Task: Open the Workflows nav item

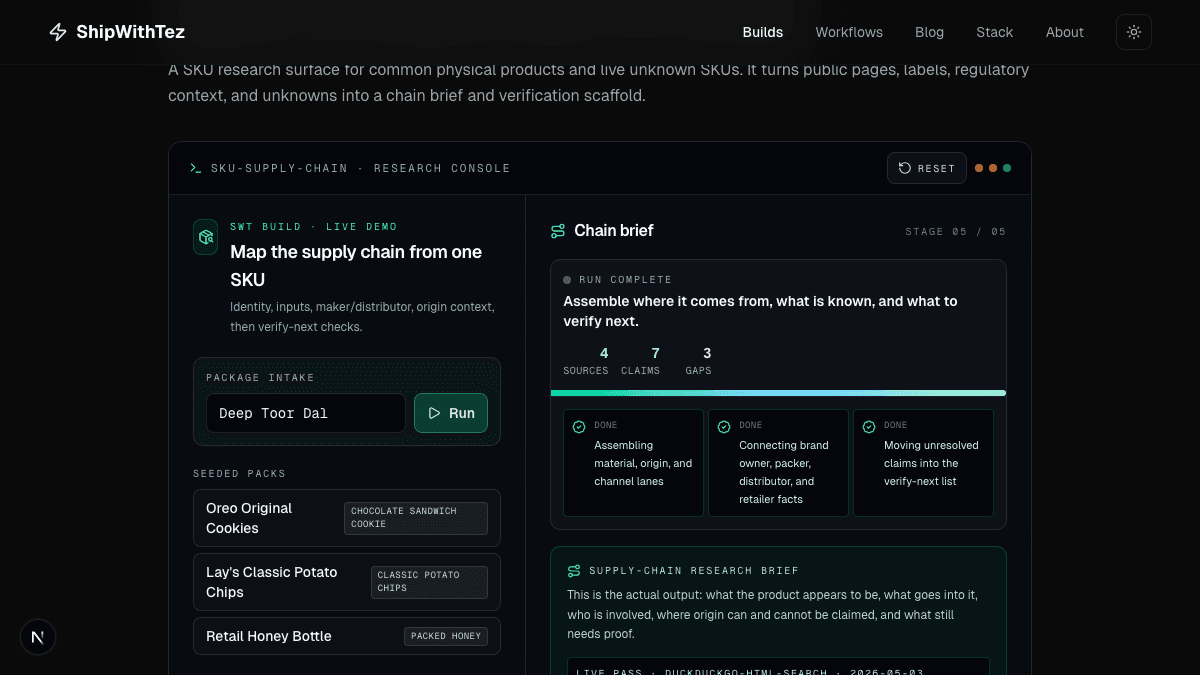Action: point(849,32)
